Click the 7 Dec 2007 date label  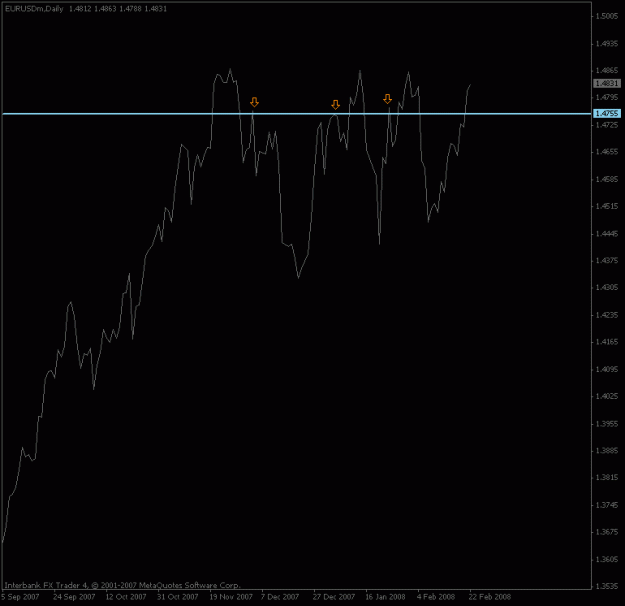280,597
